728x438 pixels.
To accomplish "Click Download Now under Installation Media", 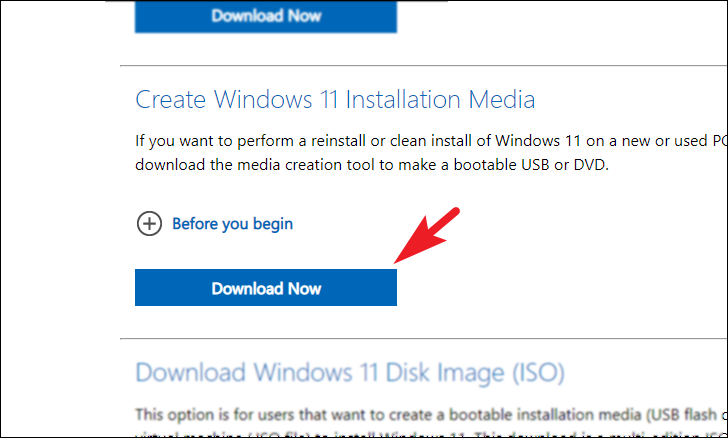I will (x=266, y=288).
